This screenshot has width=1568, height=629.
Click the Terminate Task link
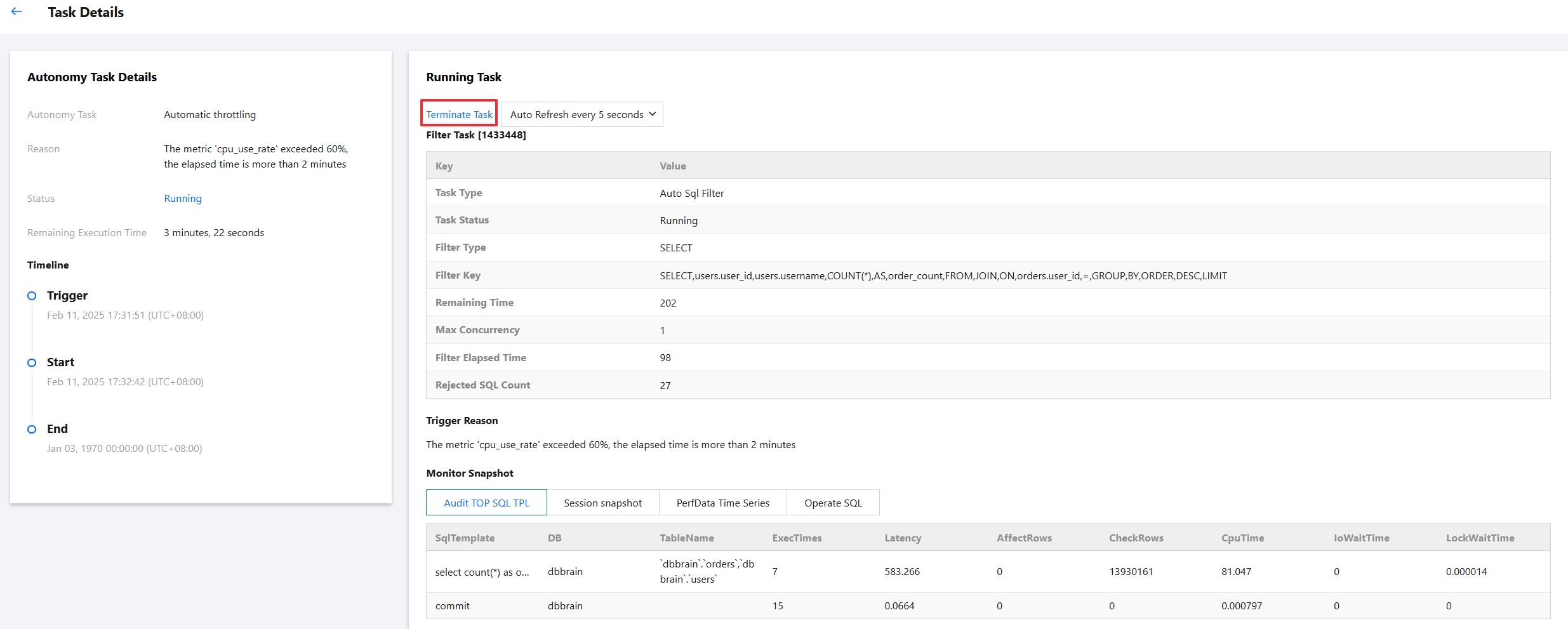[x=459, y=114]
